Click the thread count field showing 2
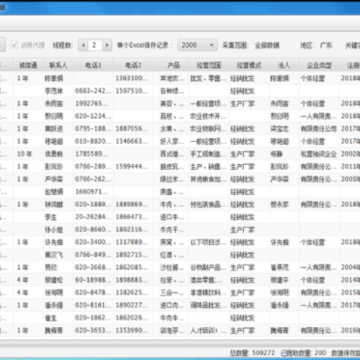Viewport: 360px width, 360px height. 95,45
